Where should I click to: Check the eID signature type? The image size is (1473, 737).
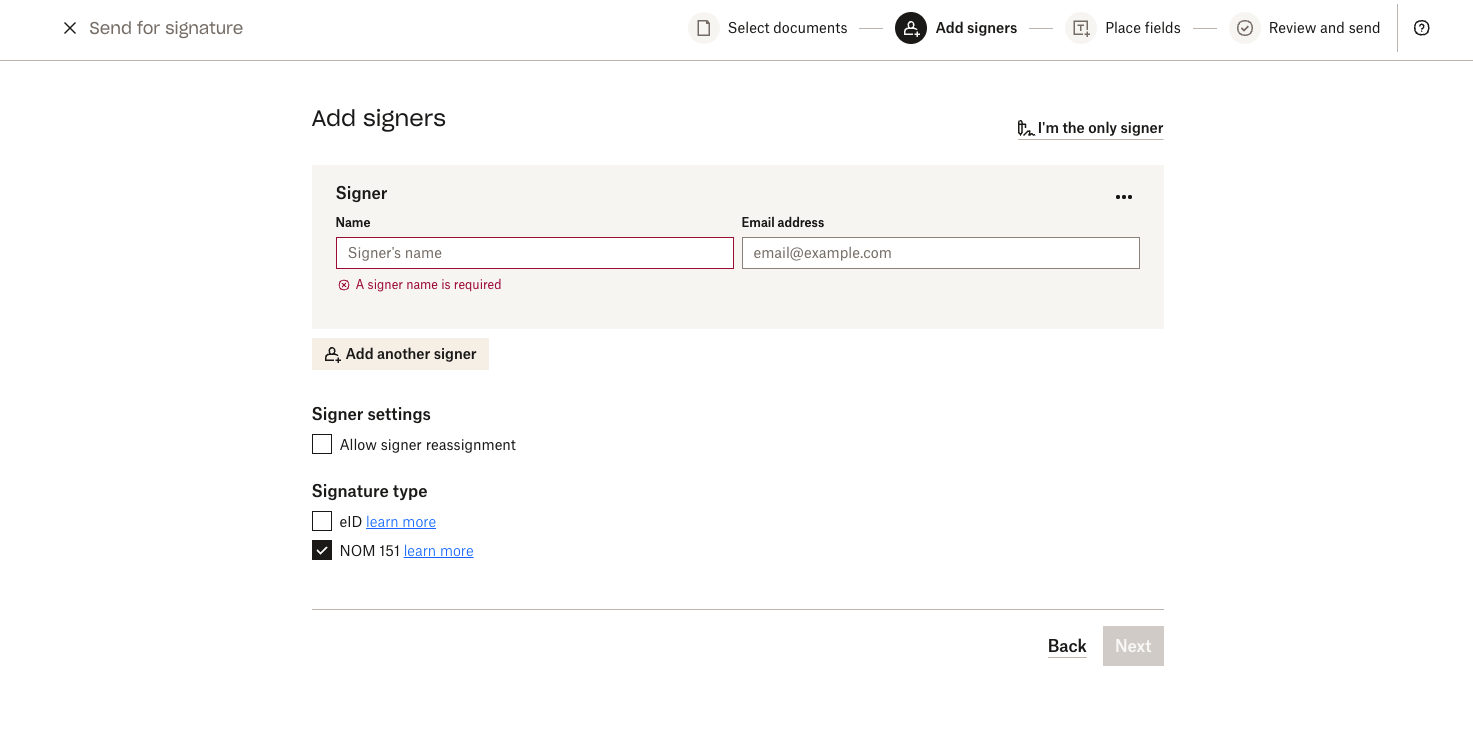pos(321,521)
